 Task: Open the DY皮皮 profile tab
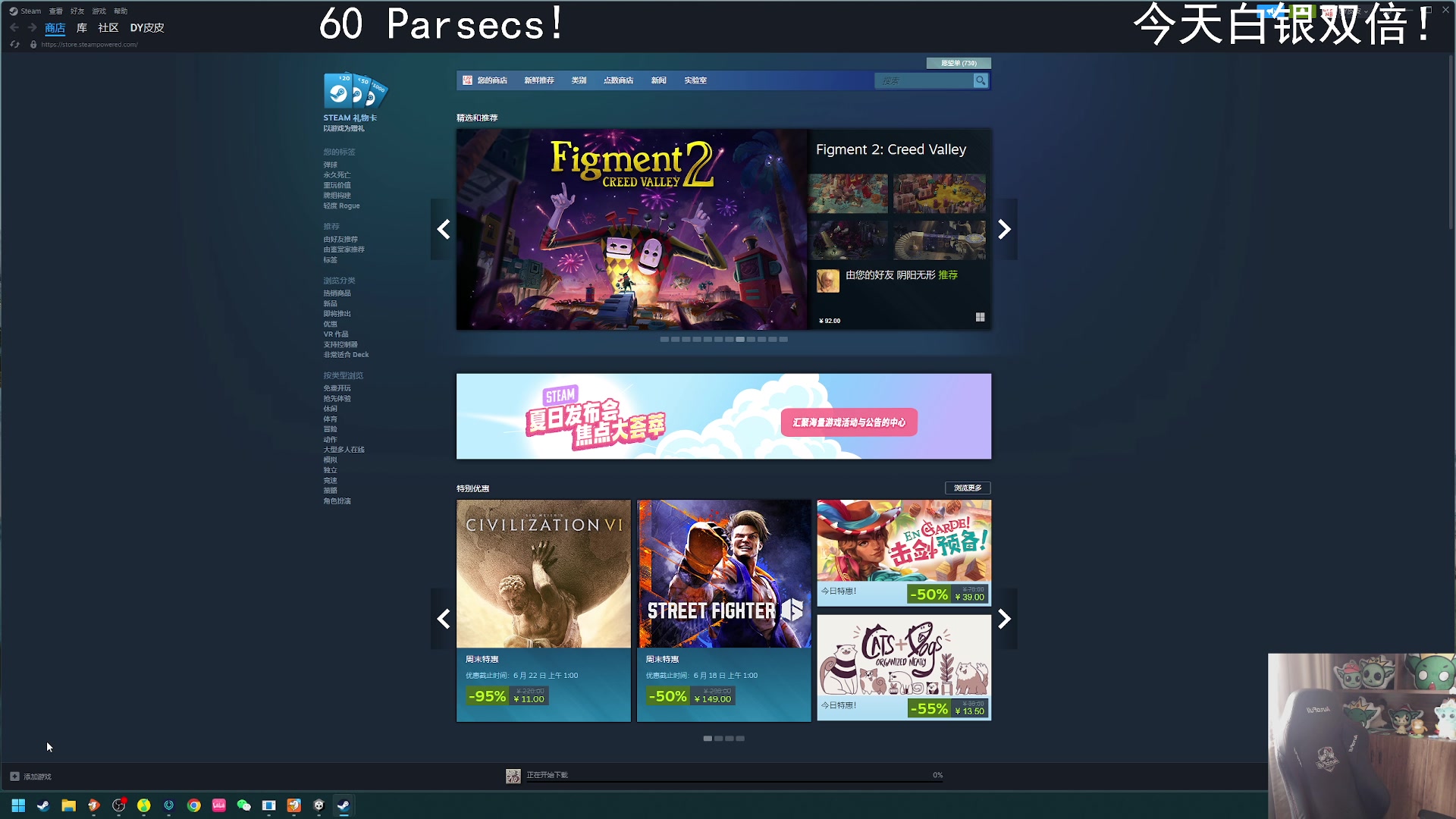(147, 28)
